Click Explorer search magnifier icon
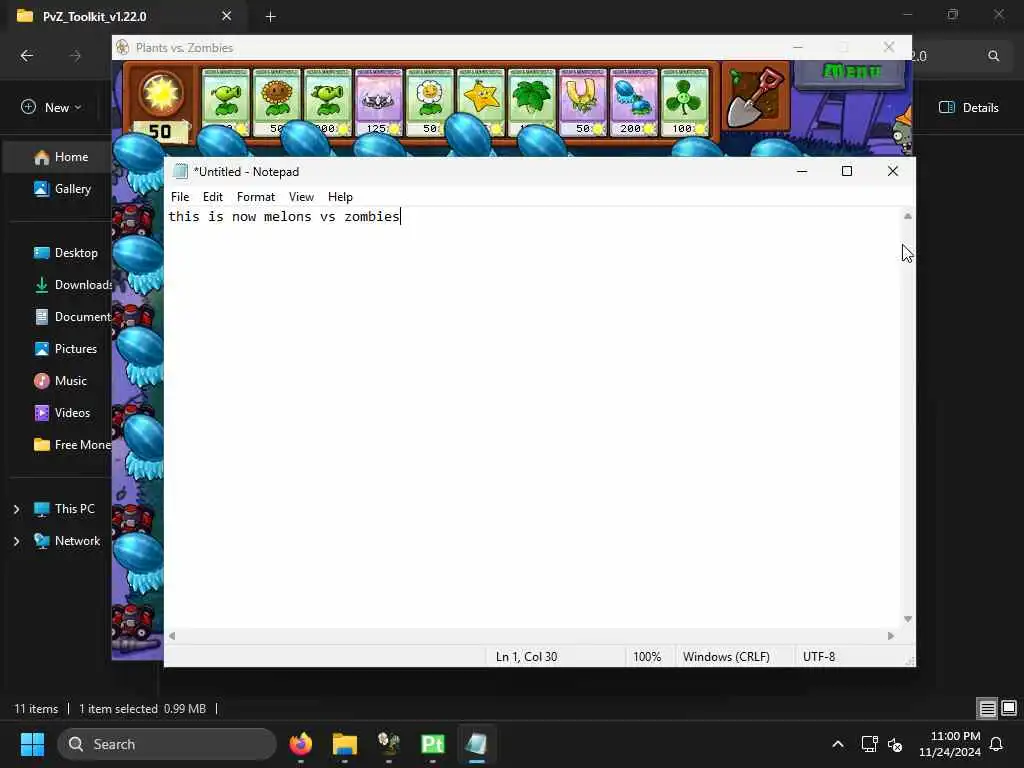This screenshot has width=1024, height=768. pos(993,56)
